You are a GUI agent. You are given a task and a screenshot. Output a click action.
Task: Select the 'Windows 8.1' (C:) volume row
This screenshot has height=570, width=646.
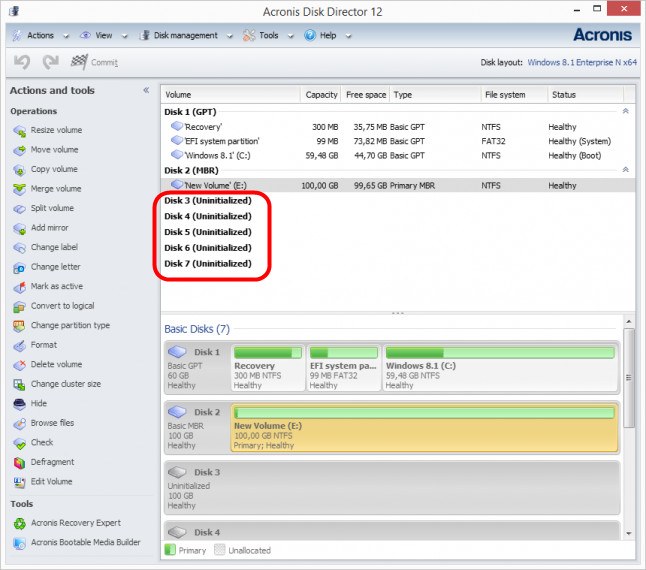[398, 156]
